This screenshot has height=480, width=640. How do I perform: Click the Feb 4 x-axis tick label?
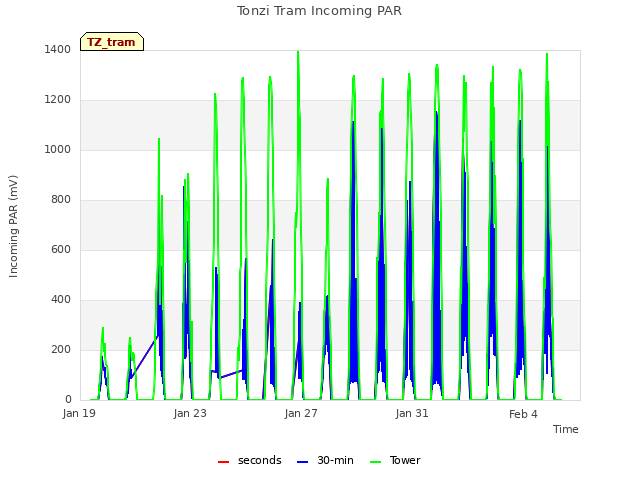pos(523,414)
